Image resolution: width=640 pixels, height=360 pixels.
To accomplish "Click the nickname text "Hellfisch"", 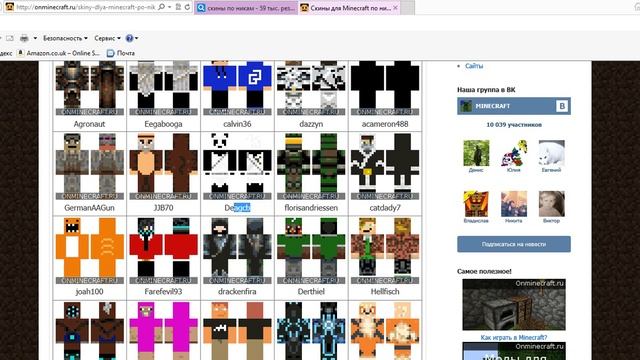I will [x=385, y=291].
